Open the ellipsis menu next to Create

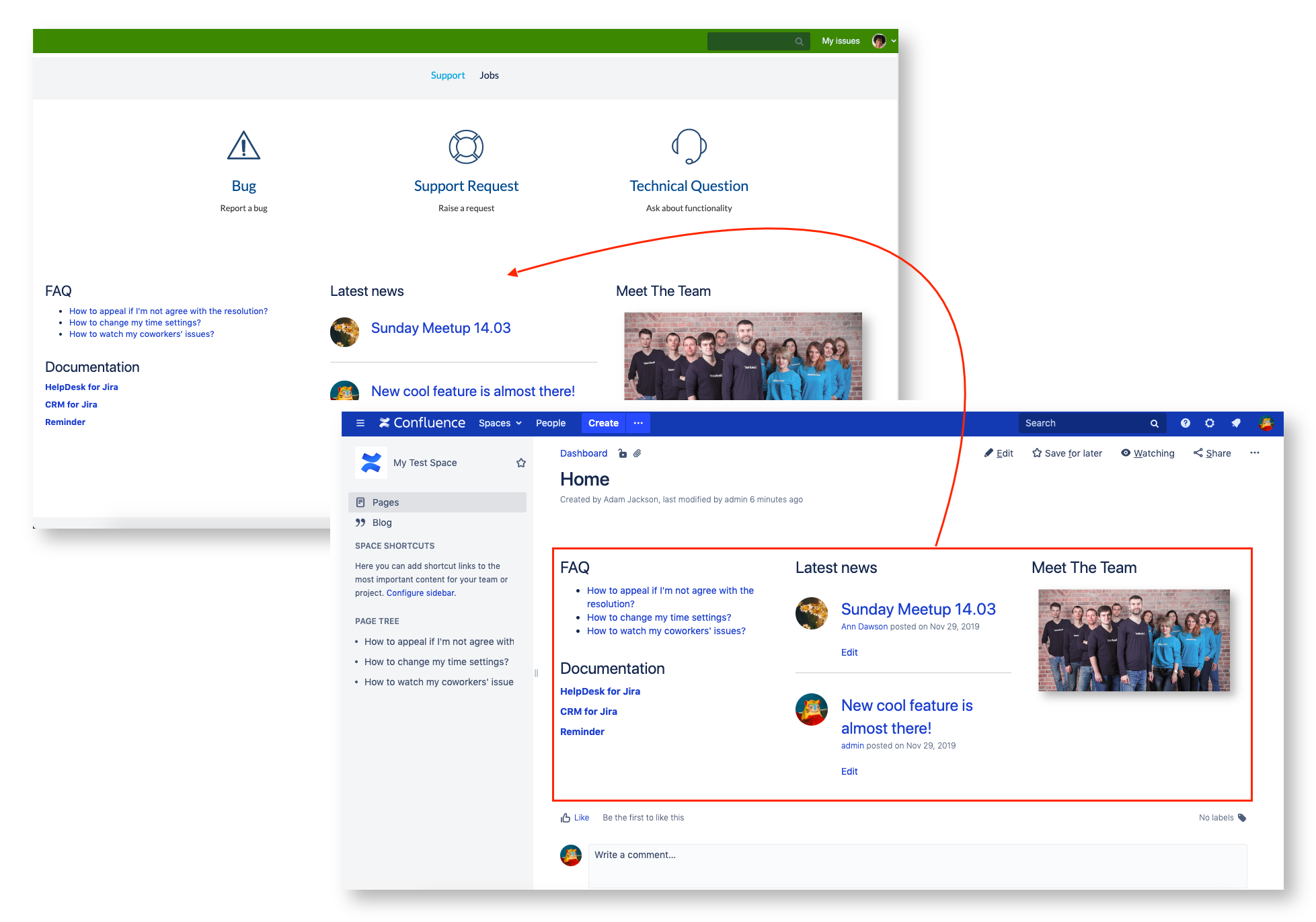pos(637,423)
